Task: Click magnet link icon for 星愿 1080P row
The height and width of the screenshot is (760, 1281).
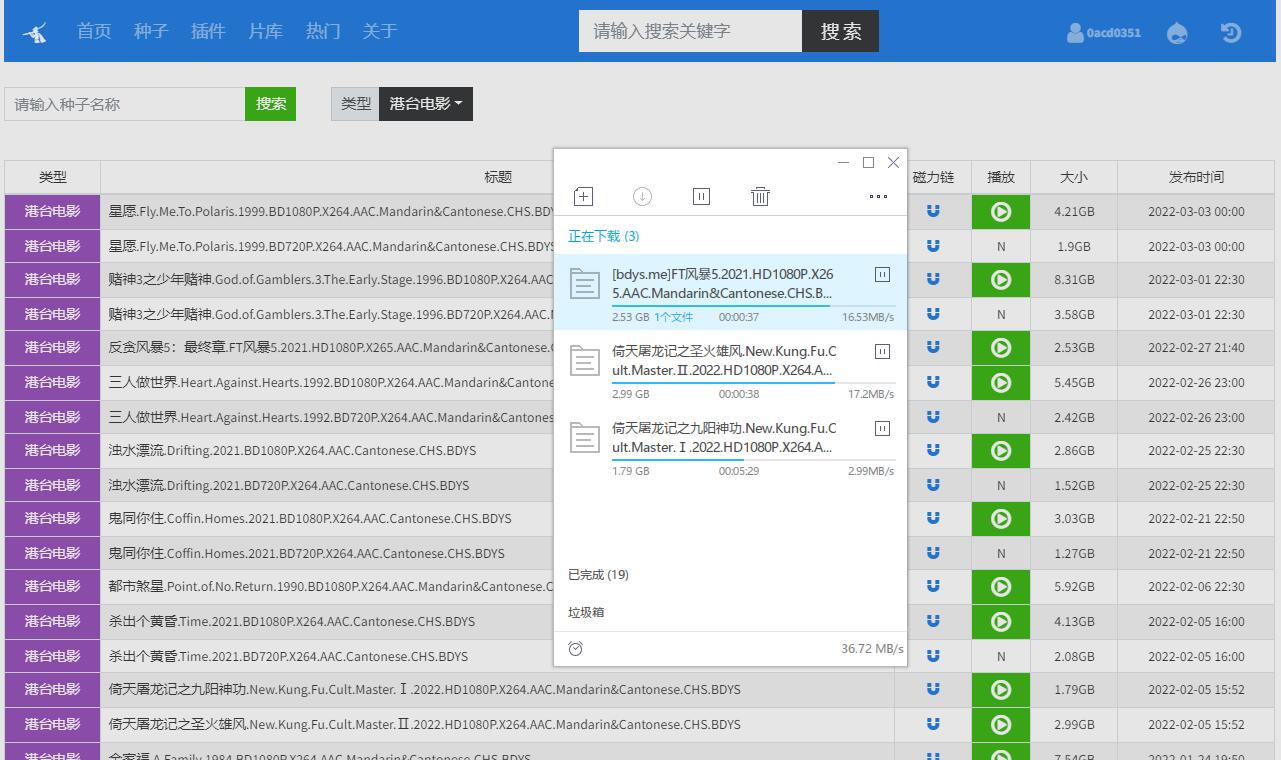Action: pyautogui.click(x=933, y=212)
